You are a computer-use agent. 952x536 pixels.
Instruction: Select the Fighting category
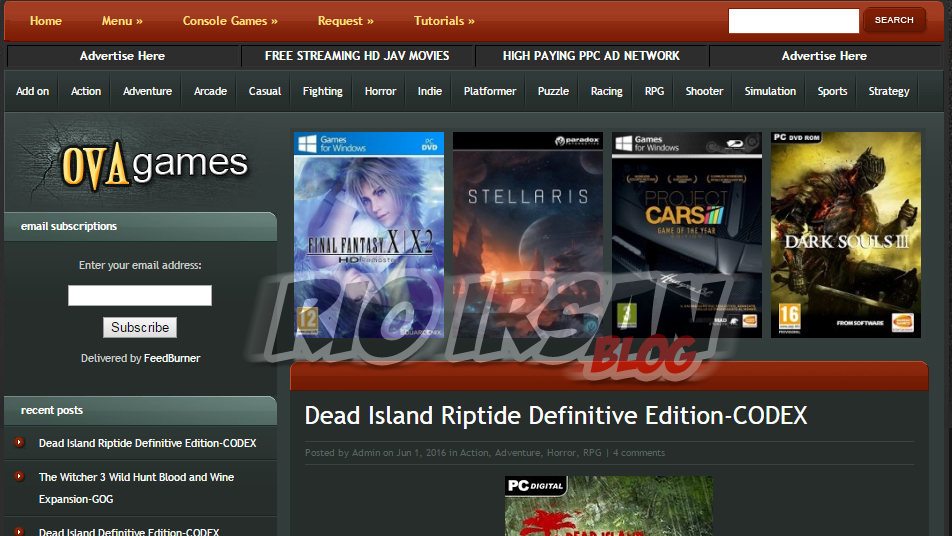point(322,91)
